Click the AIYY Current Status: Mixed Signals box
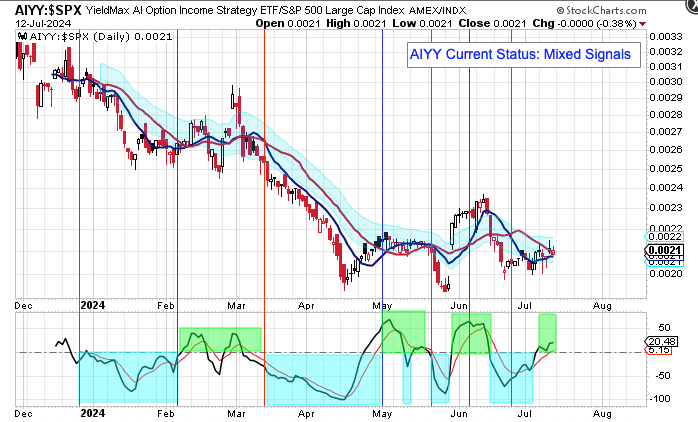The image size is (698, 422). 520,54
